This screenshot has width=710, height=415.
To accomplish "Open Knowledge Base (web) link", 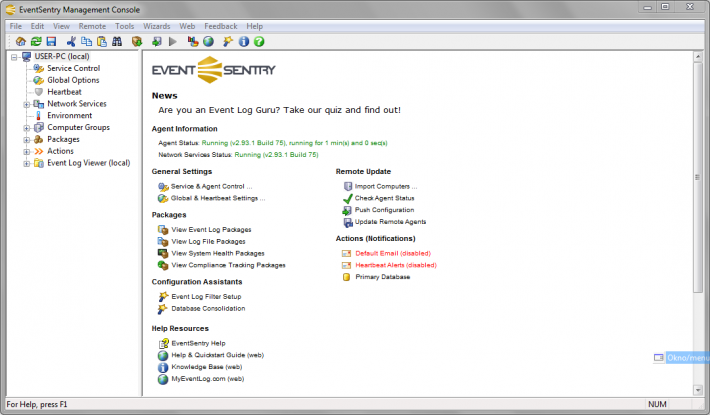I will pyautogui.click(x=206, y=367).
